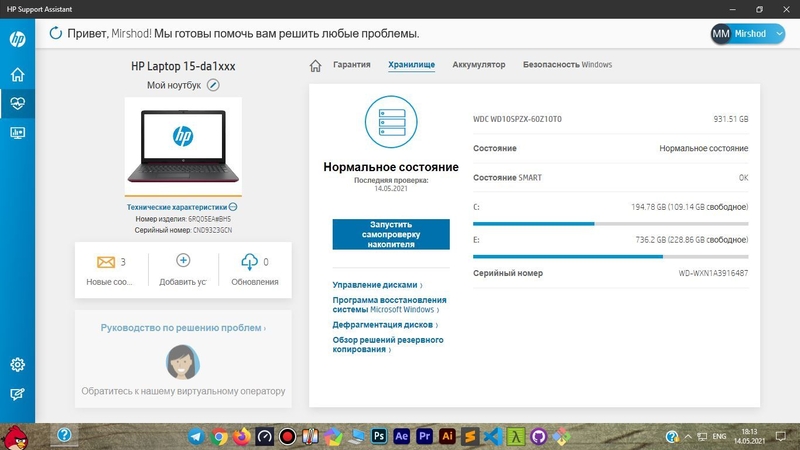The height and width of the screenshot is (450, 800).
Task: Click the virtual agent avatar
Action: point(183,362)
